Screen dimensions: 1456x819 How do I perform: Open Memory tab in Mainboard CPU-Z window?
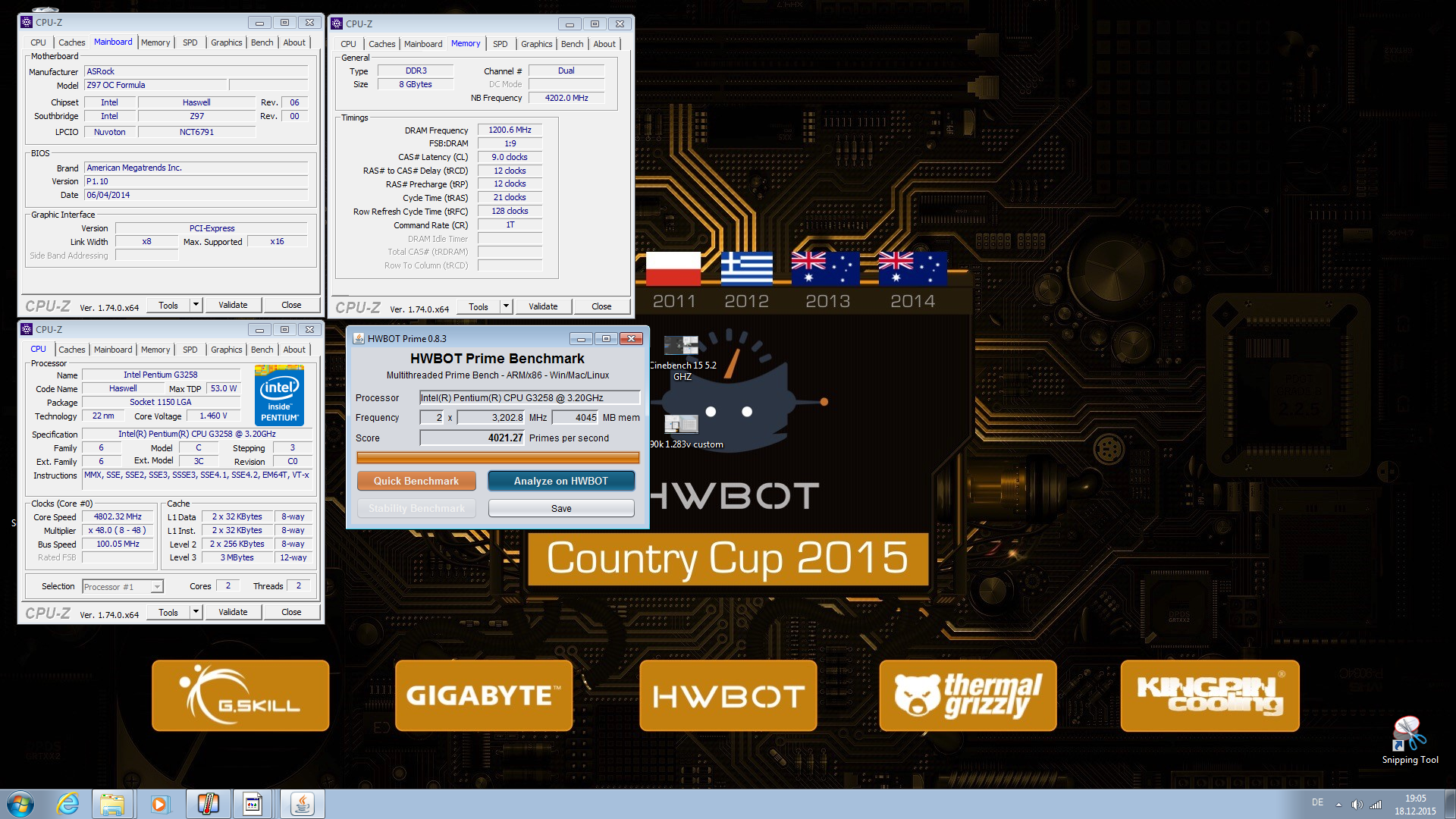tap(155, 42)
